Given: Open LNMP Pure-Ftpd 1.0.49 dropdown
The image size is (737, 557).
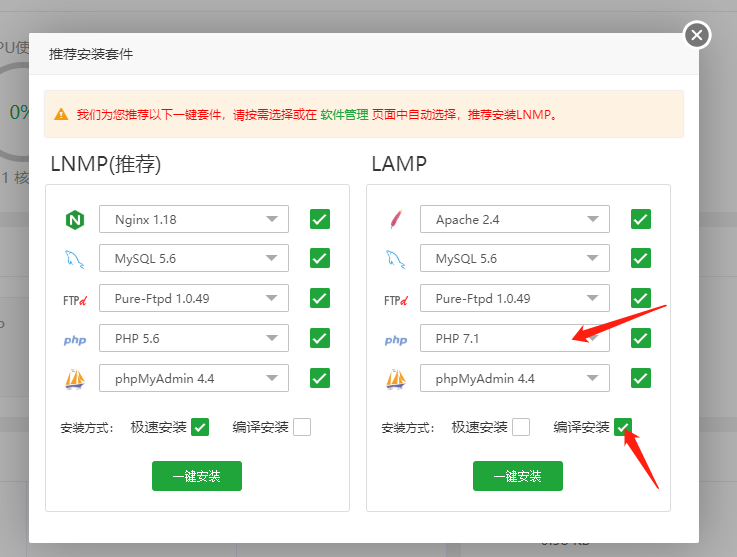Looking at the screenshot, I should click(194, 298).
